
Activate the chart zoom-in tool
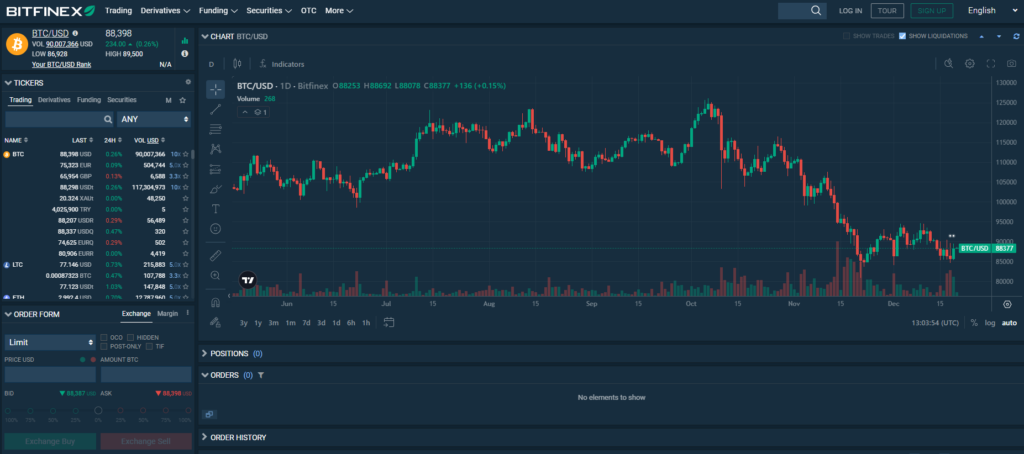[216, 276]
